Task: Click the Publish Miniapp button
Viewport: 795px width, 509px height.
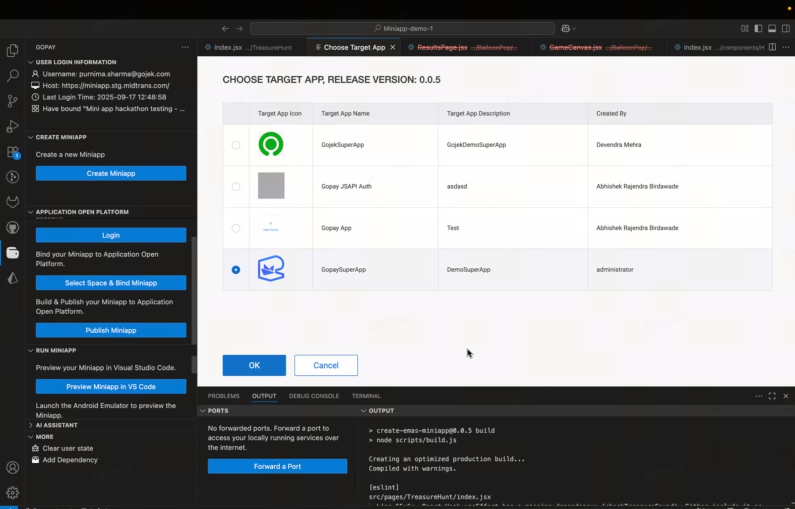Action: (x=111, y=330)
